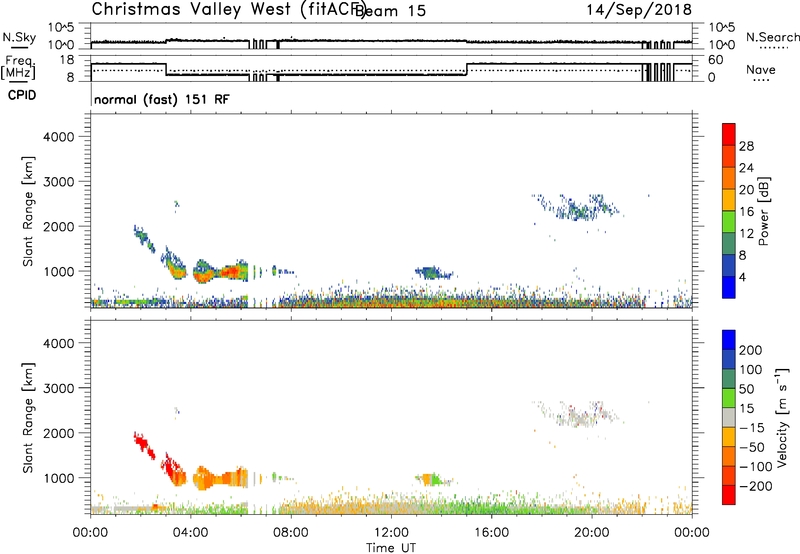Click the strong echo near 05:30 in power panel
800x554 pixels.
coord(231,271)
